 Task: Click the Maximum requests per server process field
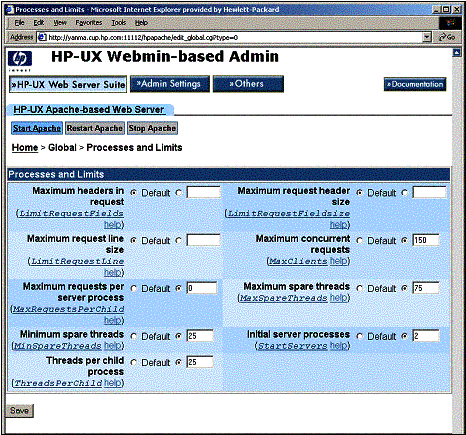coord(202,288)
